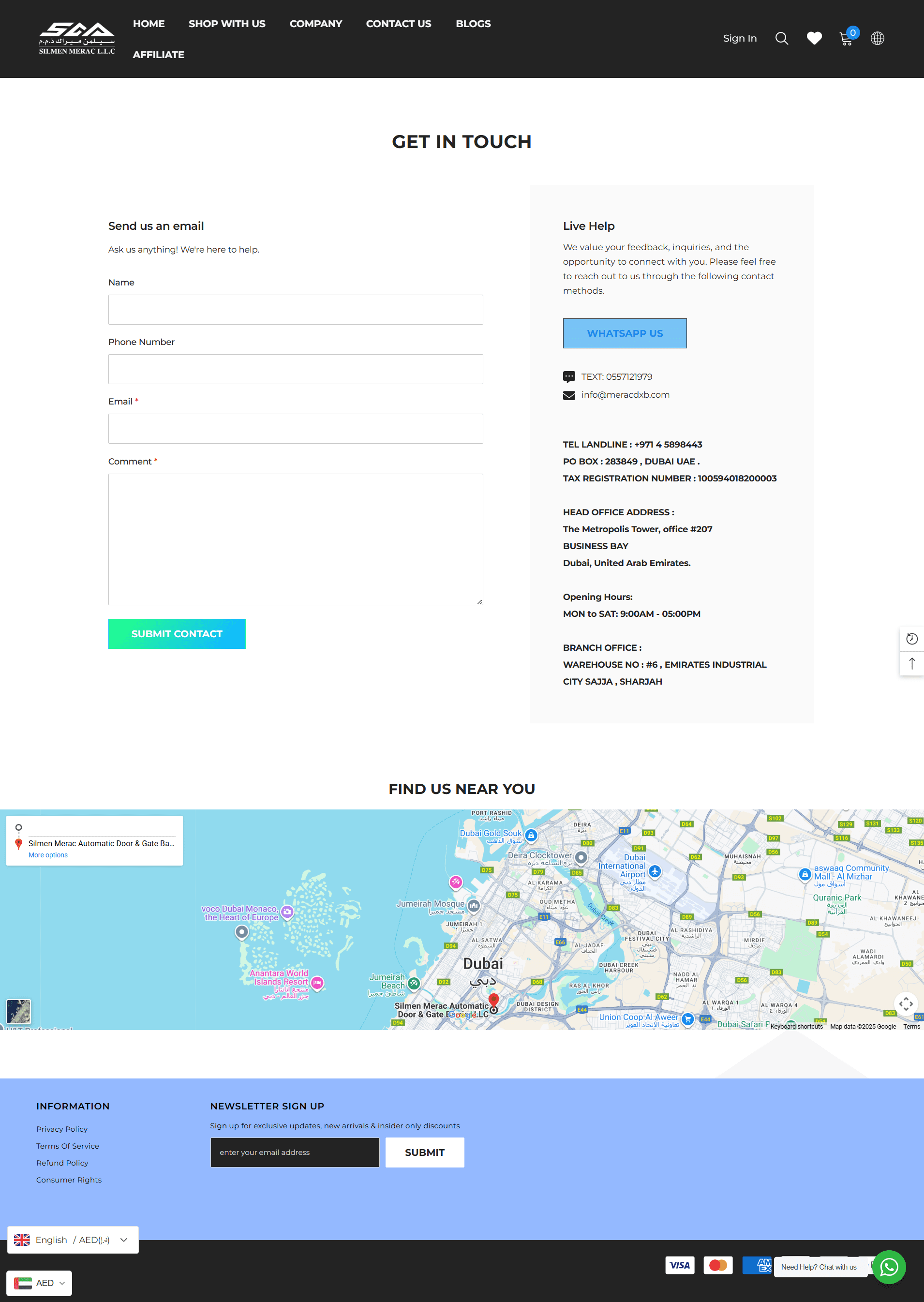Open the AED currency dropdown

39,1283
